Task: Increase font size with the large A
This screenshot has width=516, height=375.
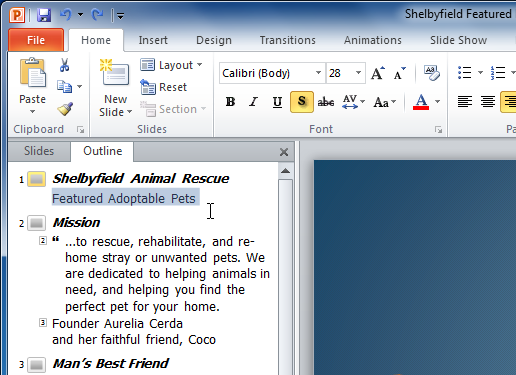Action: [x=378, y=73]
